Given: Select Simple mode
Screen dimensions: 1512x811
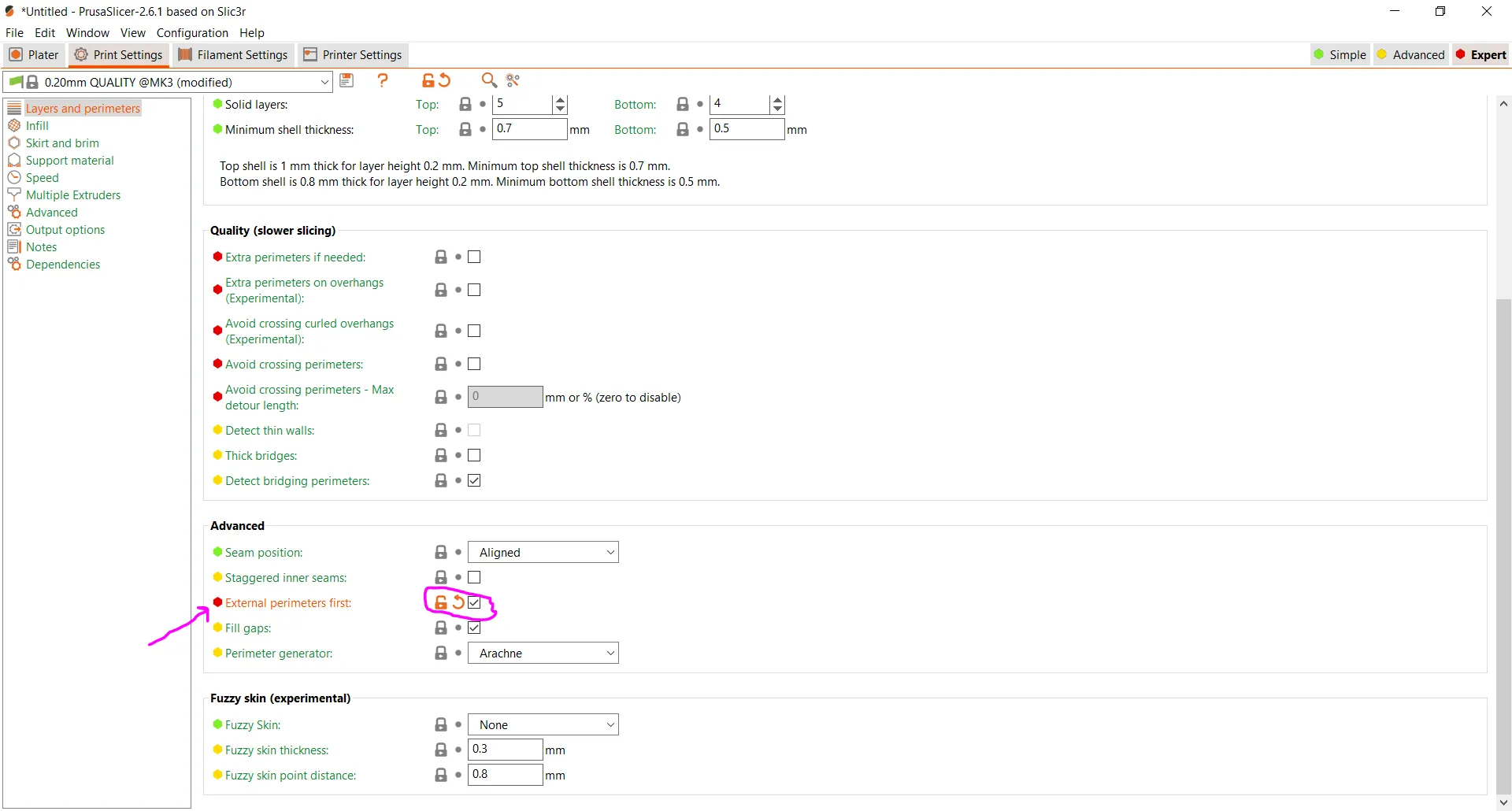Looking at the screenshot, I should (1340, 55).
